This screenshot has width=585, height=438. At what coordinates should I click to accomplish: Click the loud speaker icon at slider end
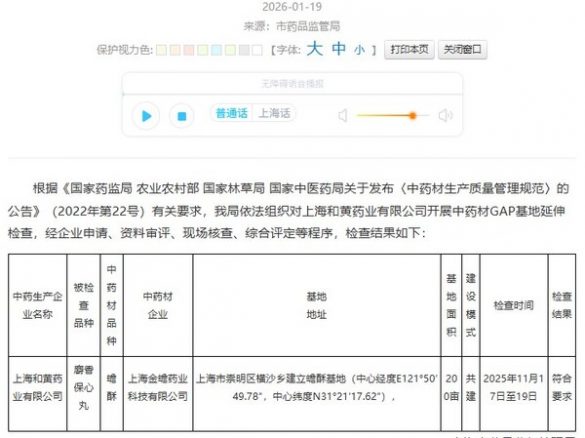click(445, 116)
